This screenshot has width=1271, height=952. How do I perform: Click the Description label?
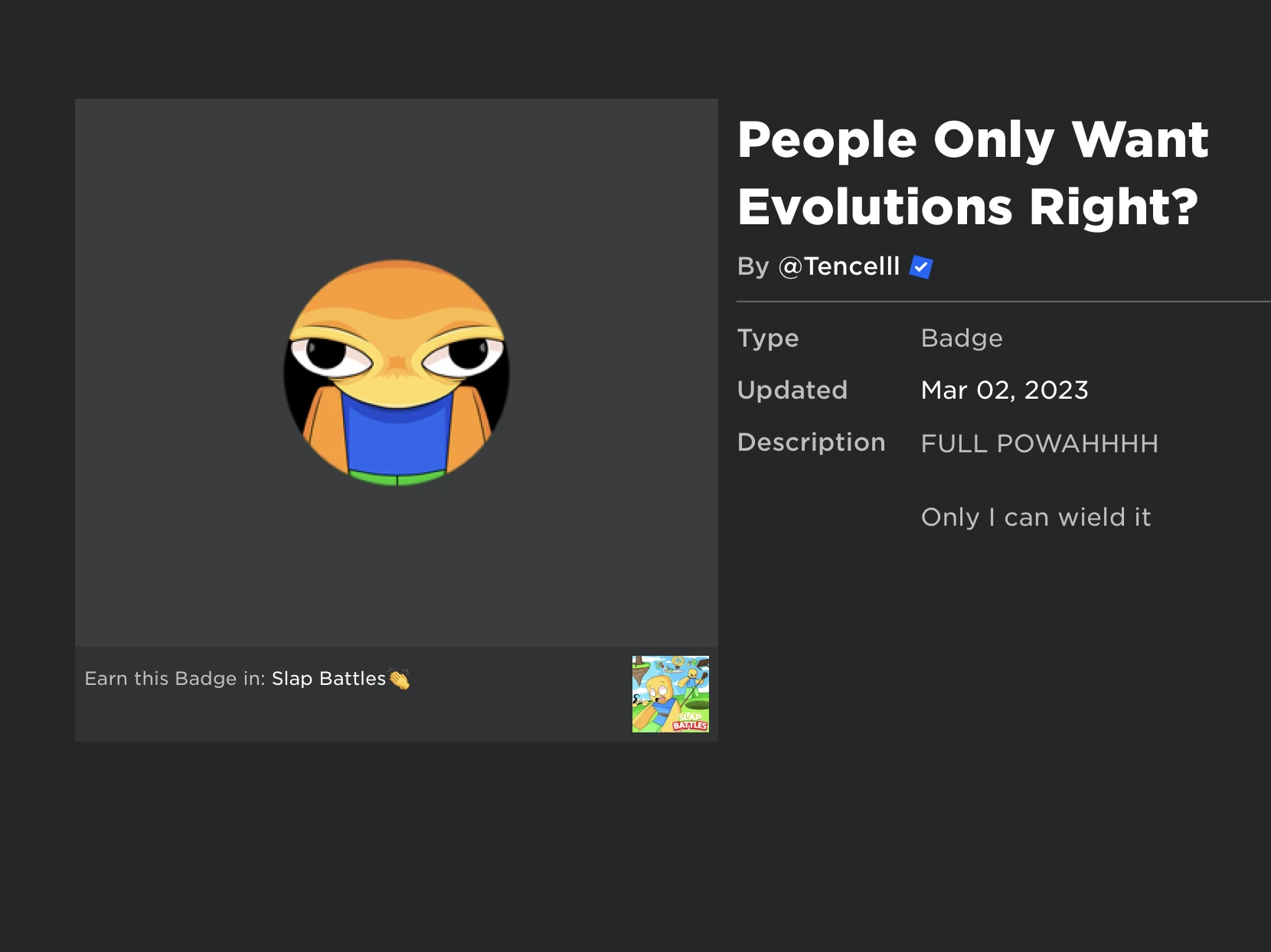coord(811,442)
